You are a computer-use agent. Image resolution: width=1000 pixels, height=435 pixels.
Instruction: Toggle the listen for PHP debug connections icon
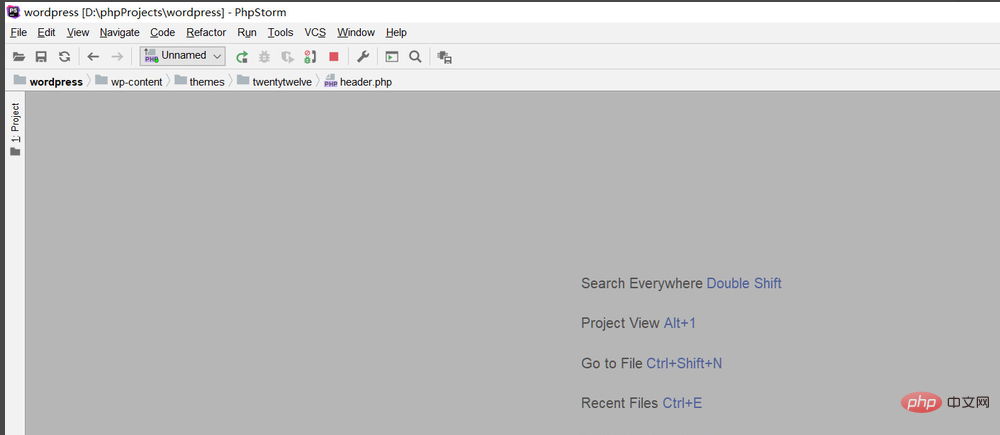point(310,57)
